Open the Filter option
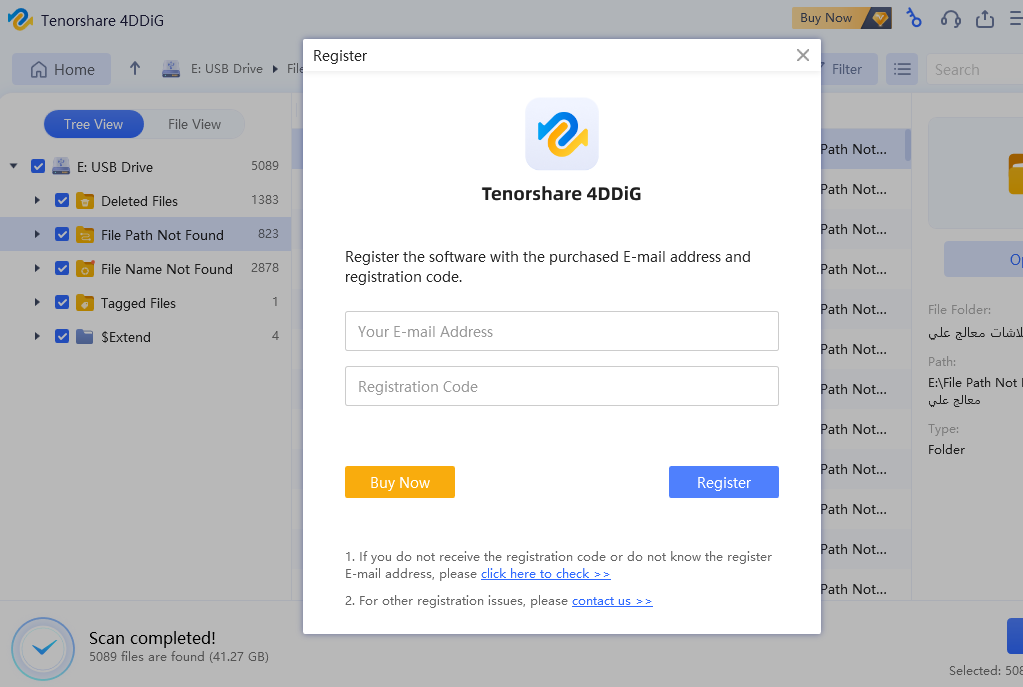This screenshot has height=687, width=1023. tap(846, 69)
